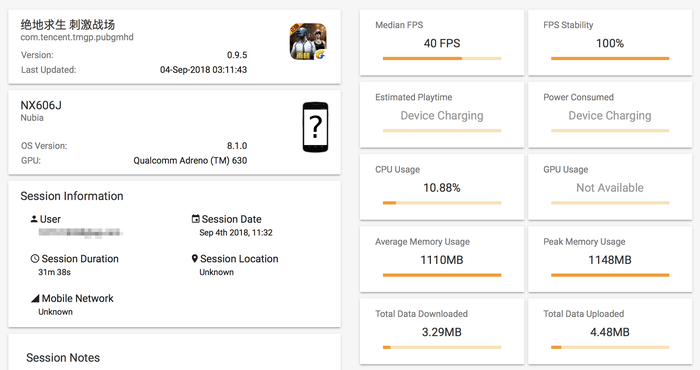Select the Power Consumed card
700x370 pixels.
click(x=610, y=115)
